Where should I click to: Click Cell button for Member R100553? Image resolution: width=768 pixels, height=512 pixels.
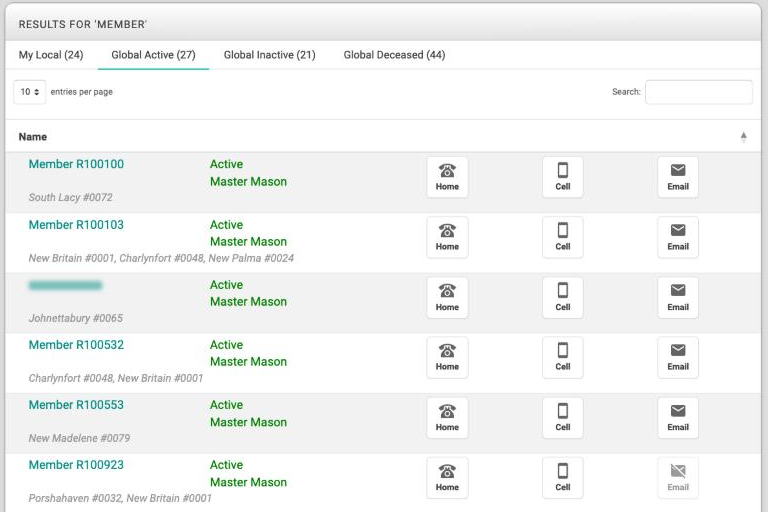coord(562,417)
